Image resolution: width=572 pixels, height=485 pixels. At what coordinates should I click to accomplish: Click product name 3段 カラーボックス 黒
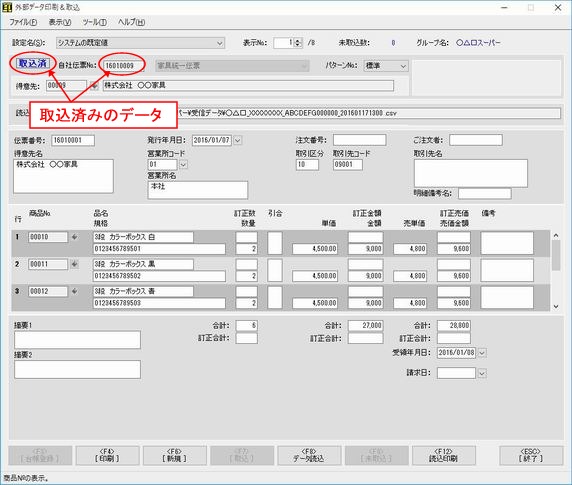click(143, 264)
